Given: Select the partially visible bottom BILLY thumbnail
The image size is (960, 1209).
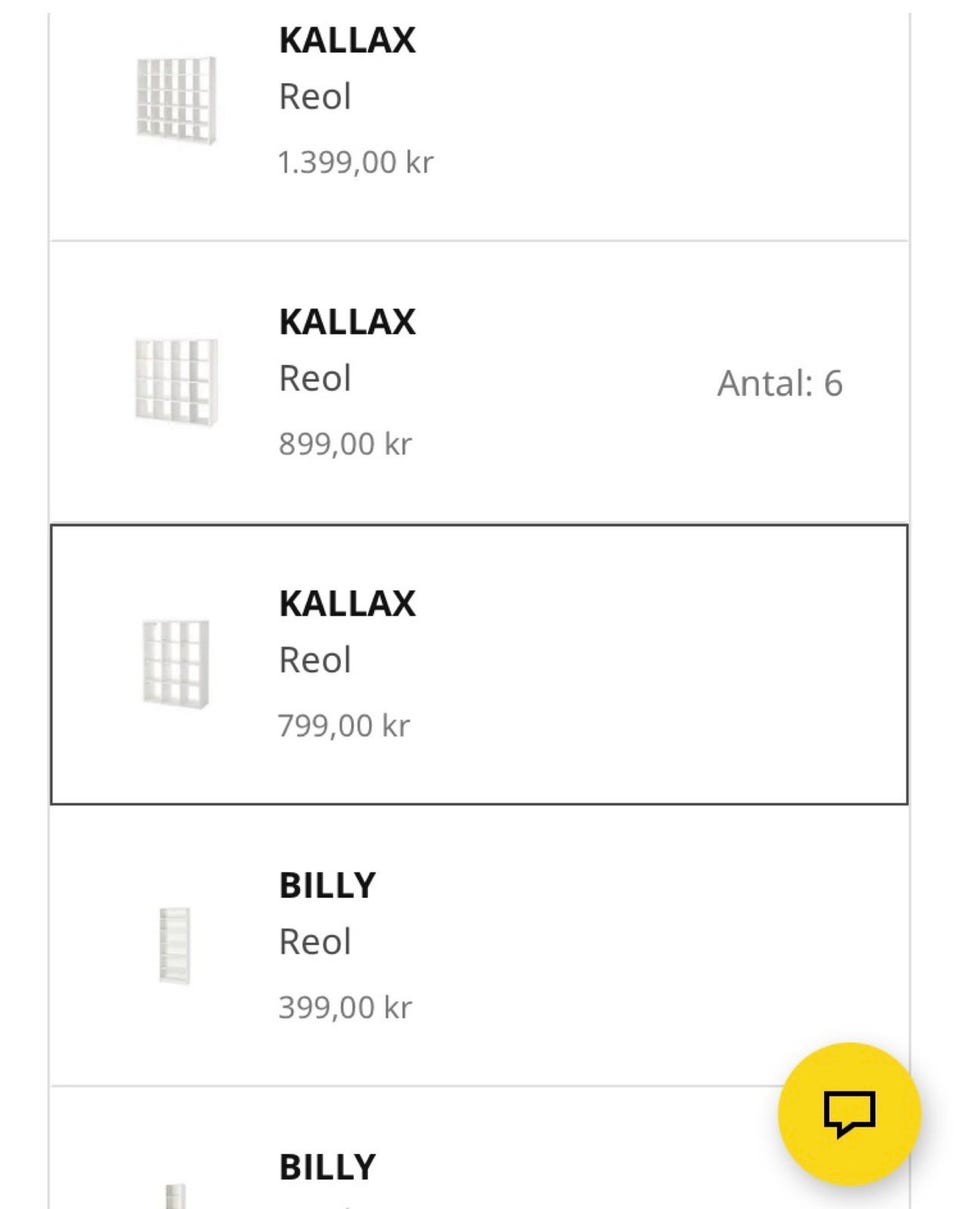Looking at the screenshot, I should 175,1196.
